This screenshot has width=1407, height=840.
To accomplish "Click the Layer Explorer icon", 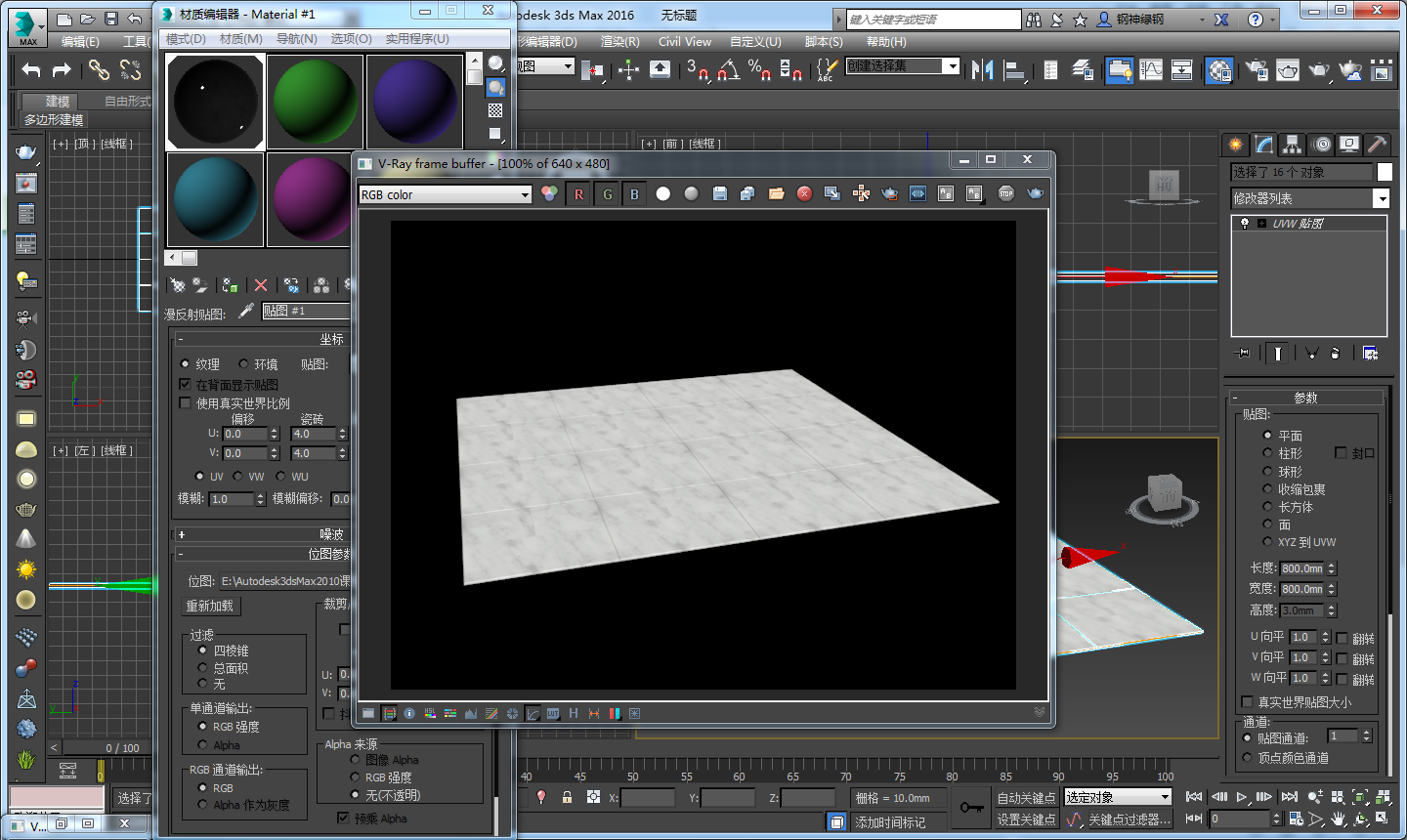I will [x=1083, y=69].
